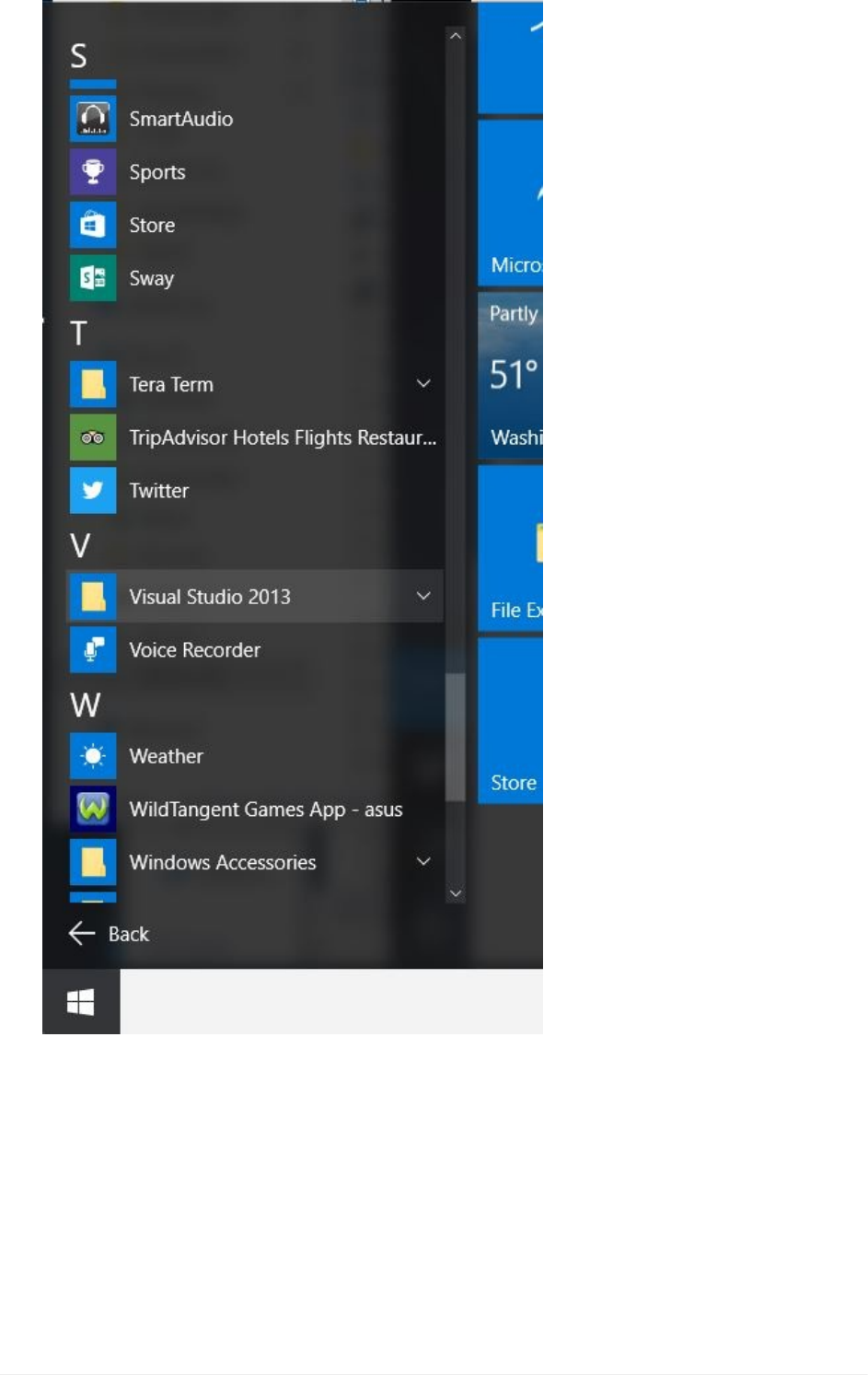Launch the Twitter app label
Screen dimensions: 868x1375
[x=159, y=490]
